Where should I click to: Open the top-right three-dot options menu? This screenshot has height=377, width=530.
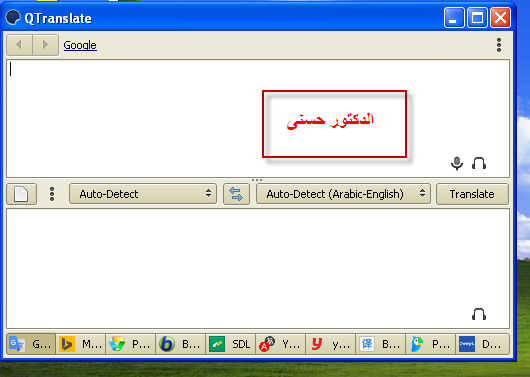[x=499, y=45]
